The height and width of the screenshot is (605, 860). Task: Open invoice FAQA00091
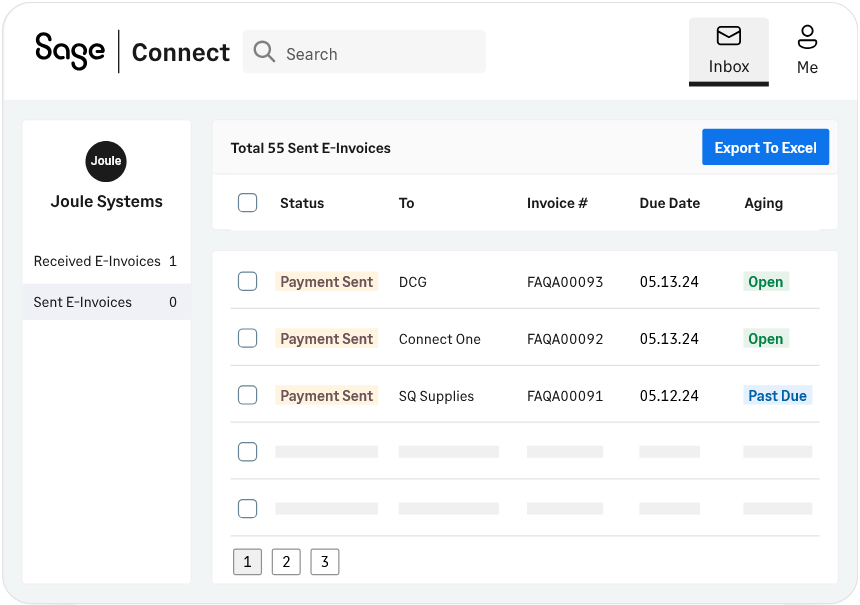pos(565,396)
